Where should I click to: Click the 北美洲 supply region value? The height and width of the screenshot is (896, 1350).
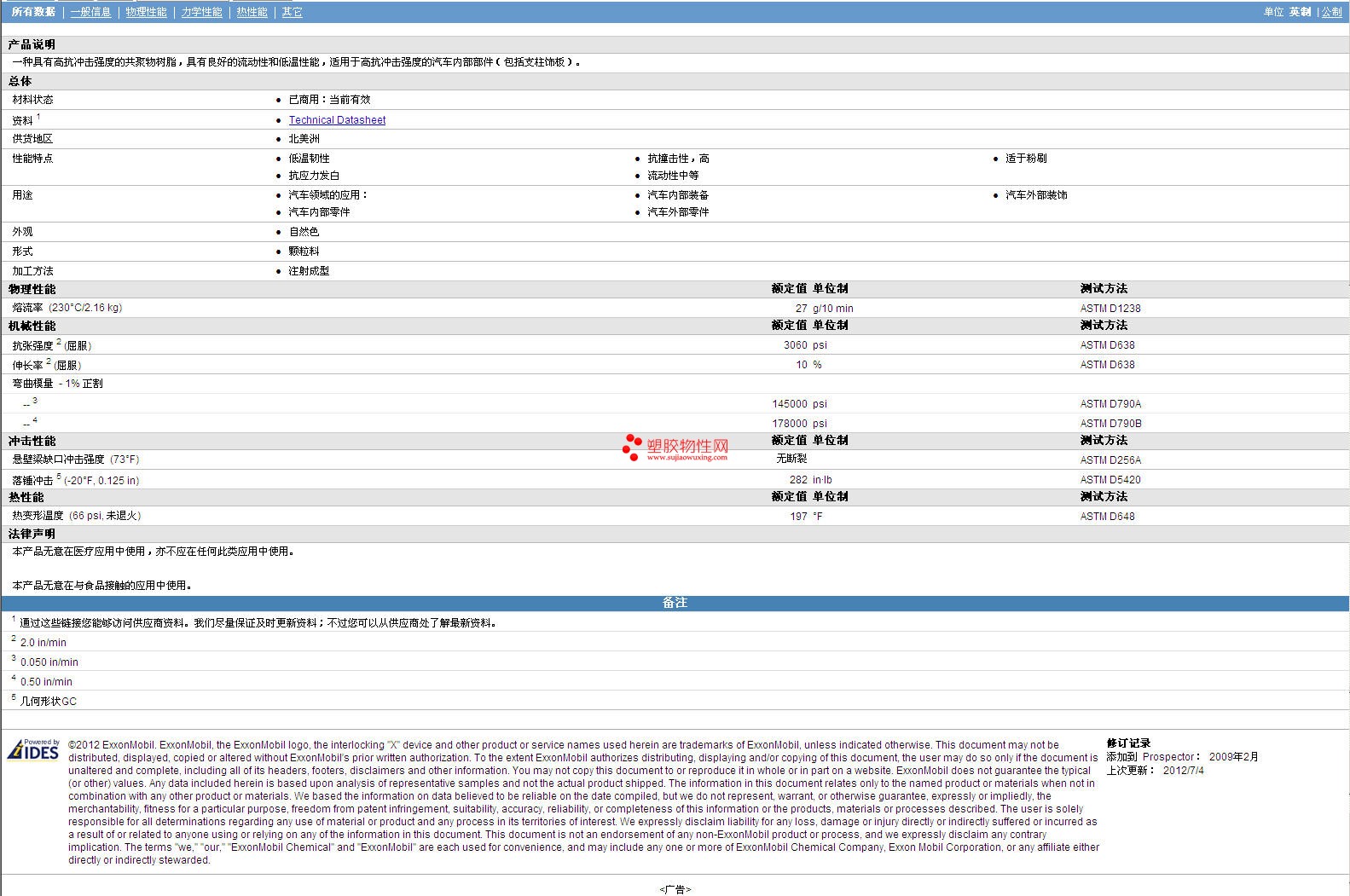(x=304, y=139)
